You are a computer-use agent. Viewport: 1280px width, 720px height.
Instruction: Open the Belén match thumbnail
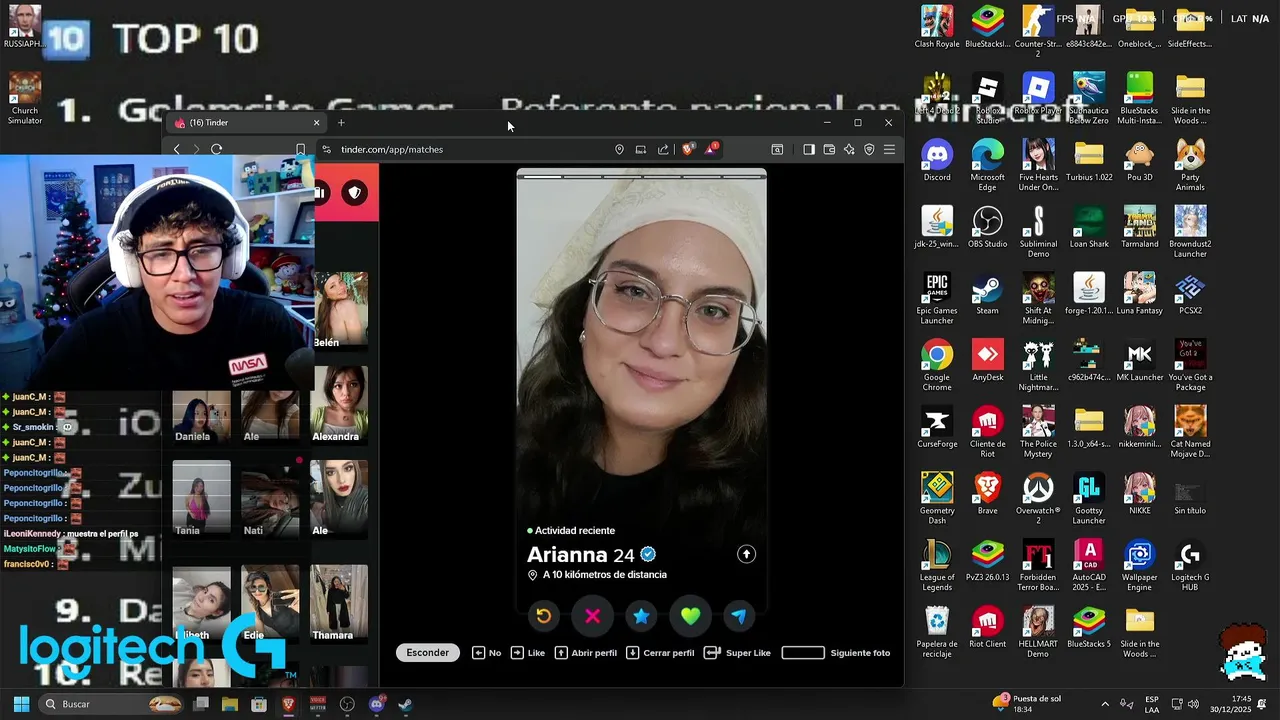pyautogui.click(x=340, y=310)
